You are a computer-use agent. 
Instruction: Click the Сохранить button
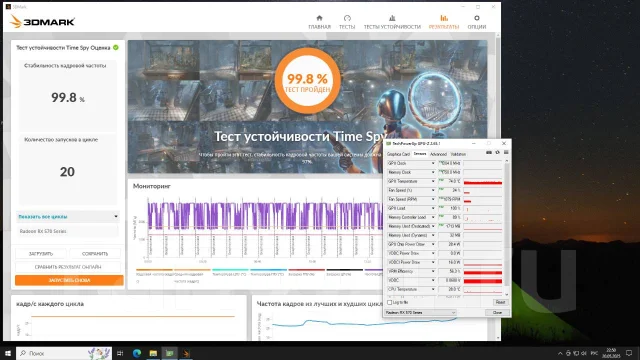point(95,253)
